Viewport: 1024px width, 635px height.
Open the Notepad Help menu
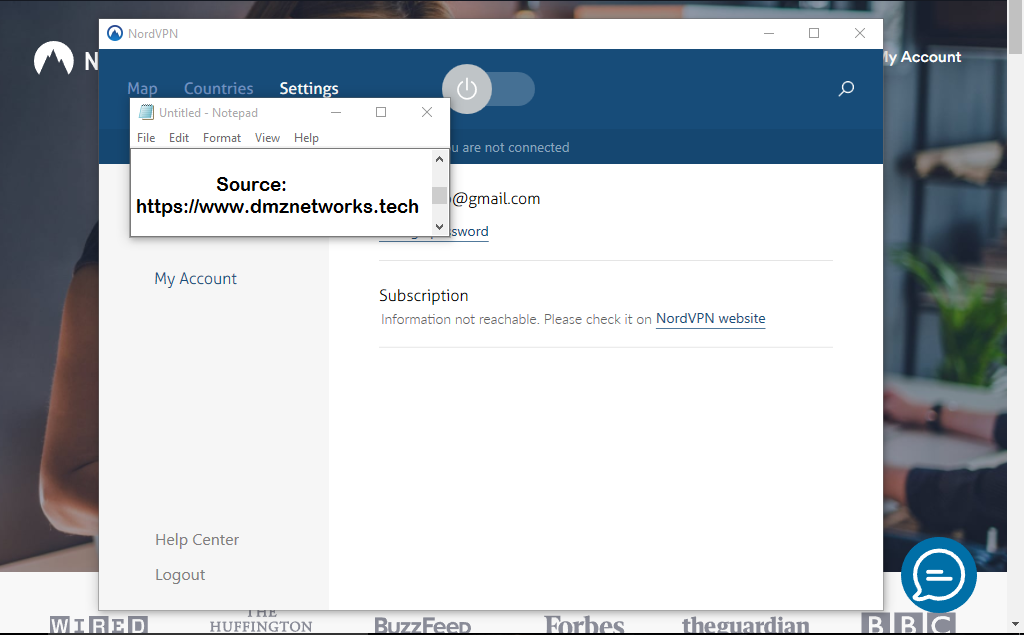pyautogui.click(x=306, y=138)
